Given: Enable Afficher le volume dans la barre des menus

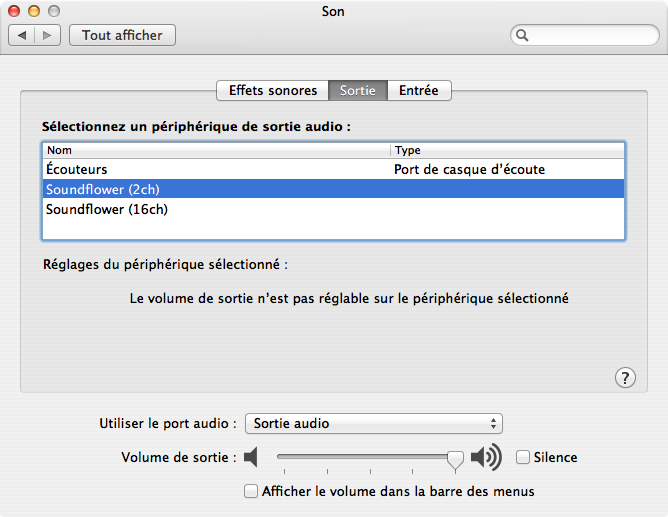Looking at the screenshot, I should 251,491.
